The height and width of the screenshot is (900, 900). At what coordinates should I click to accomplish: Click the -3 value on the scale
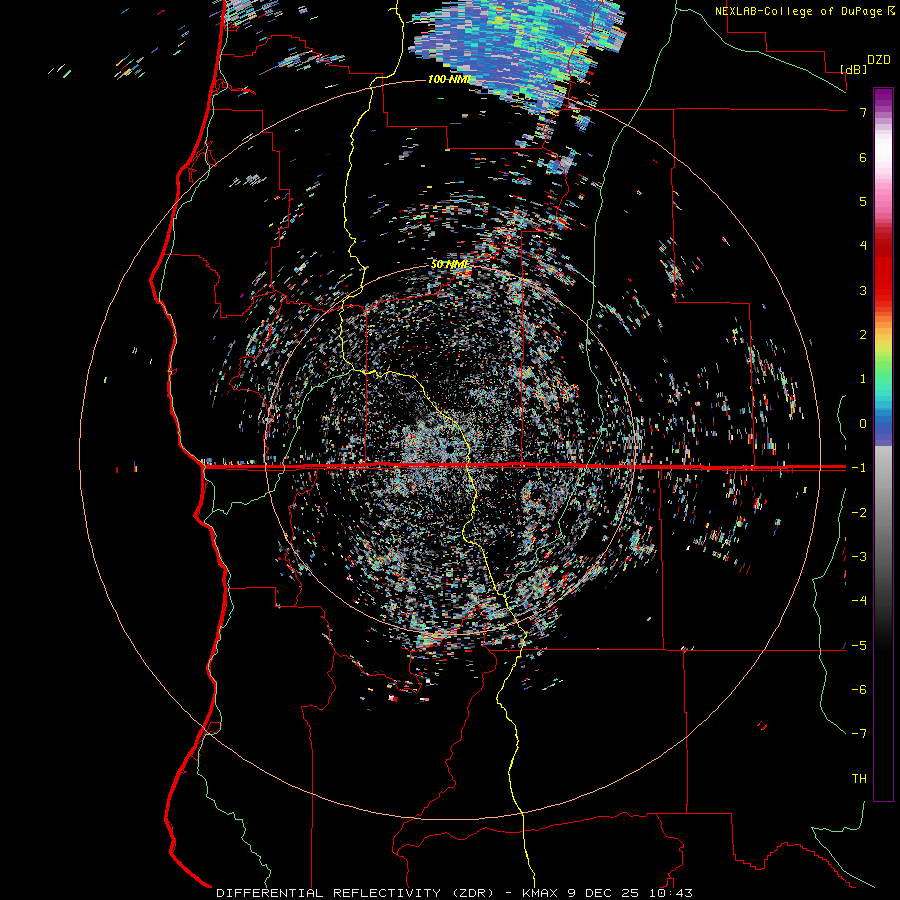click(859, 557)
